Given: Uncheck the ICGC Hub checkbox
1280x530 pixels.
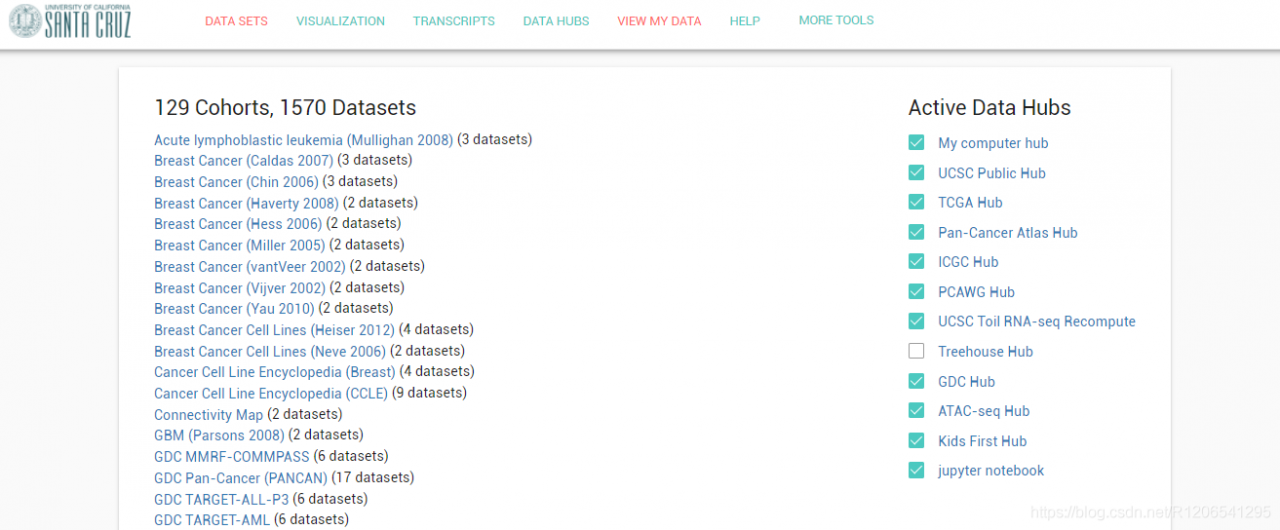Looking at the screenshot, I should point(916,262).
